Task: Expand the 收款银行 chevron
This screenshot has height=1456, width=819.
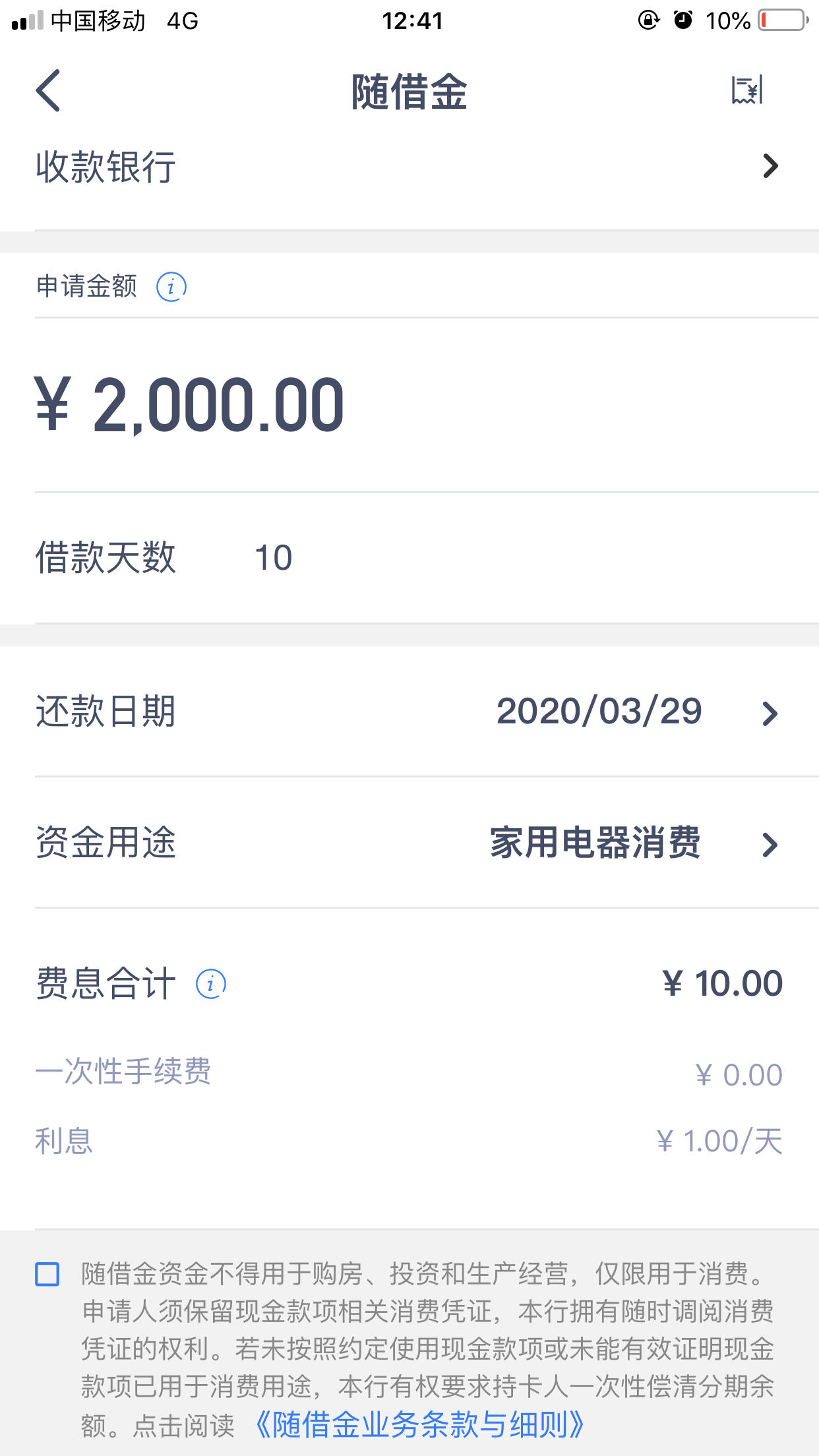Action: point(770,166)
